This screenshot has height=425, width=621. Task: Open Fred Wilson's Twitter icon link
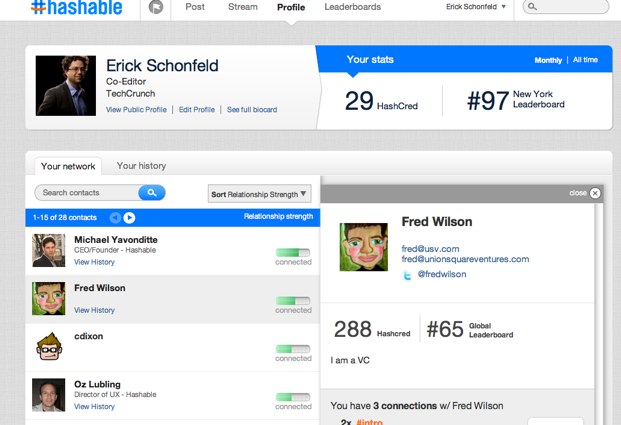pyautogui.click(x=407, y=274)
